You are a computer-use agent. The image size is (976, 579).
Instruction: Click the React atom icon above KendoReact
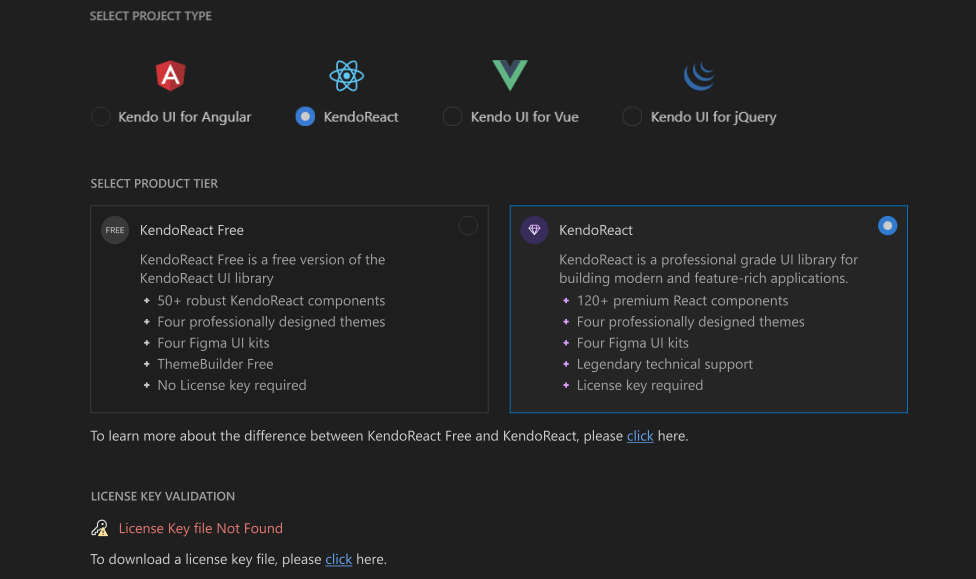pos(346,75)
